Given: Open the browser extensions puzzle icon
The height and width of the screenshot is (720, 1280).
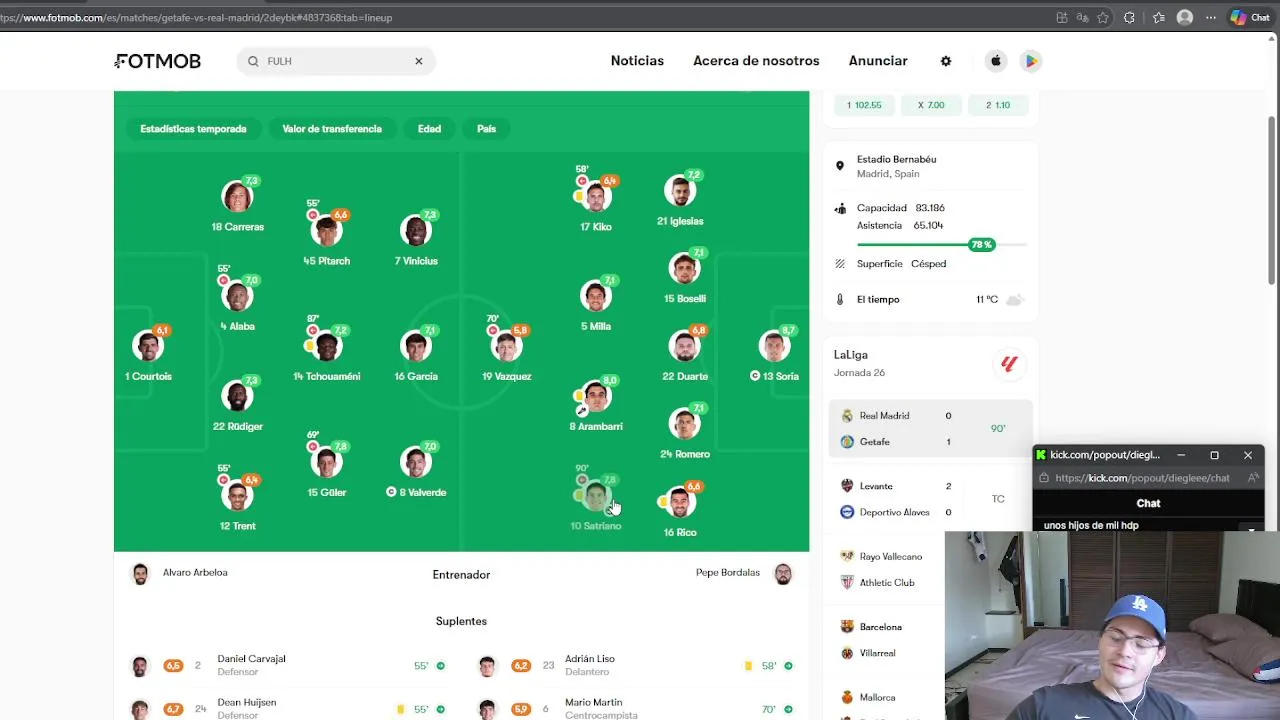Looking at the screenshot, I should [x=1130, y=17].
